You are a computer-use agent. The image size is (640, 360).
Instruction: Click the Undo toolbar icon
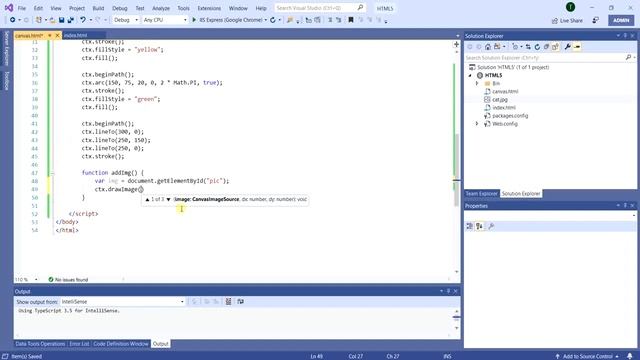coord(83,20)
